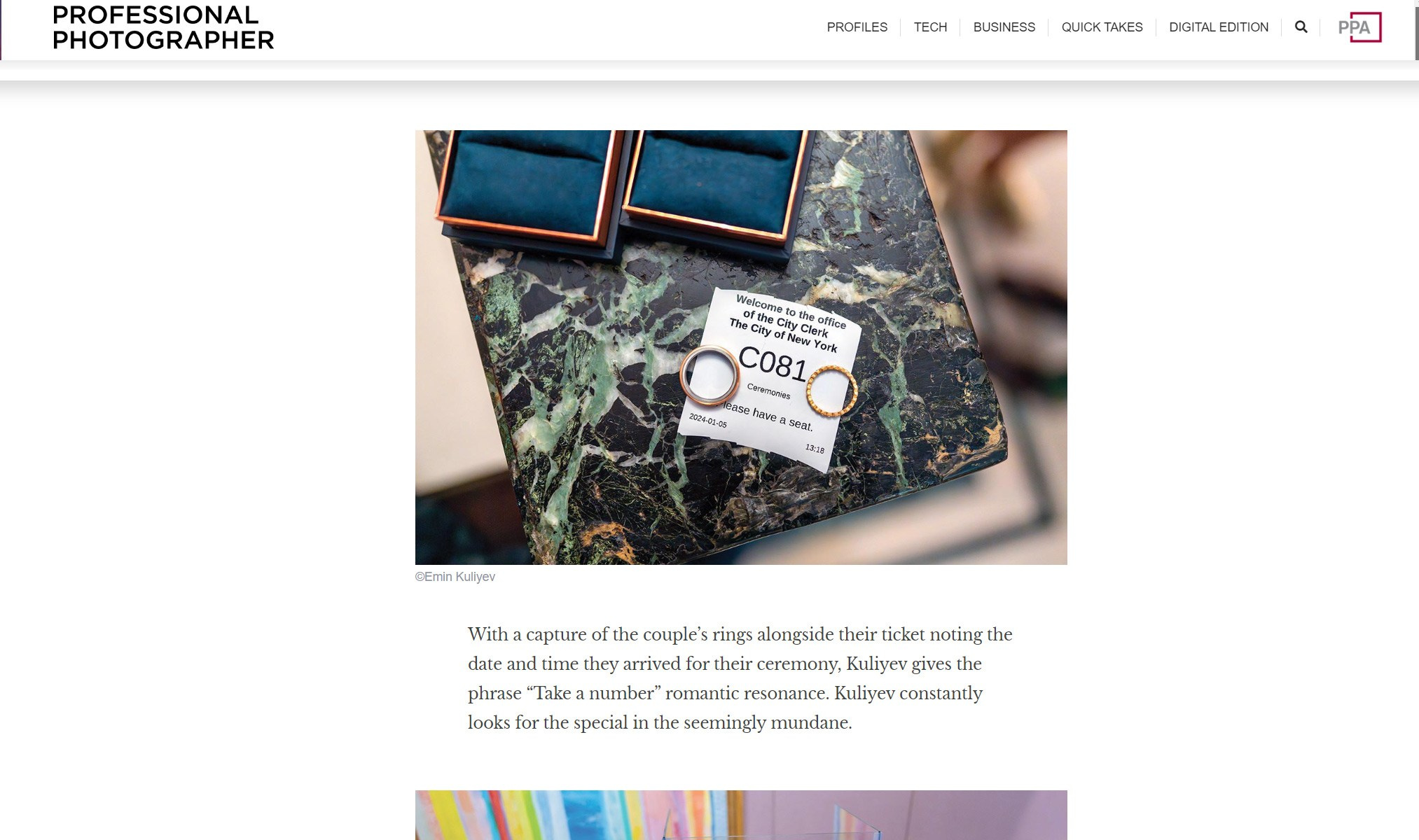This screenshot has width=1419, height=840.
Task: Click the colorful image at page bottom
Action: tap(741, 815)
